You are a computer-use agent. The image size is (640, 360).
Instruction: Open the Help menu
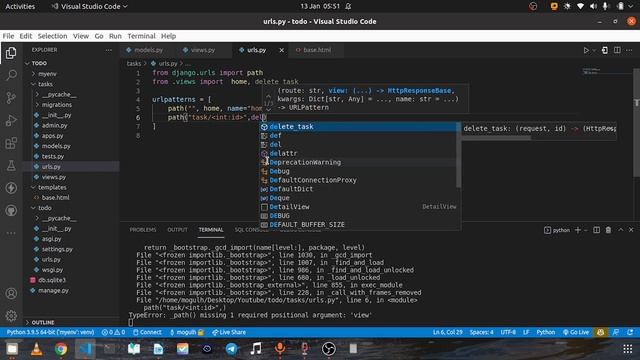click(x=168, y=36)
